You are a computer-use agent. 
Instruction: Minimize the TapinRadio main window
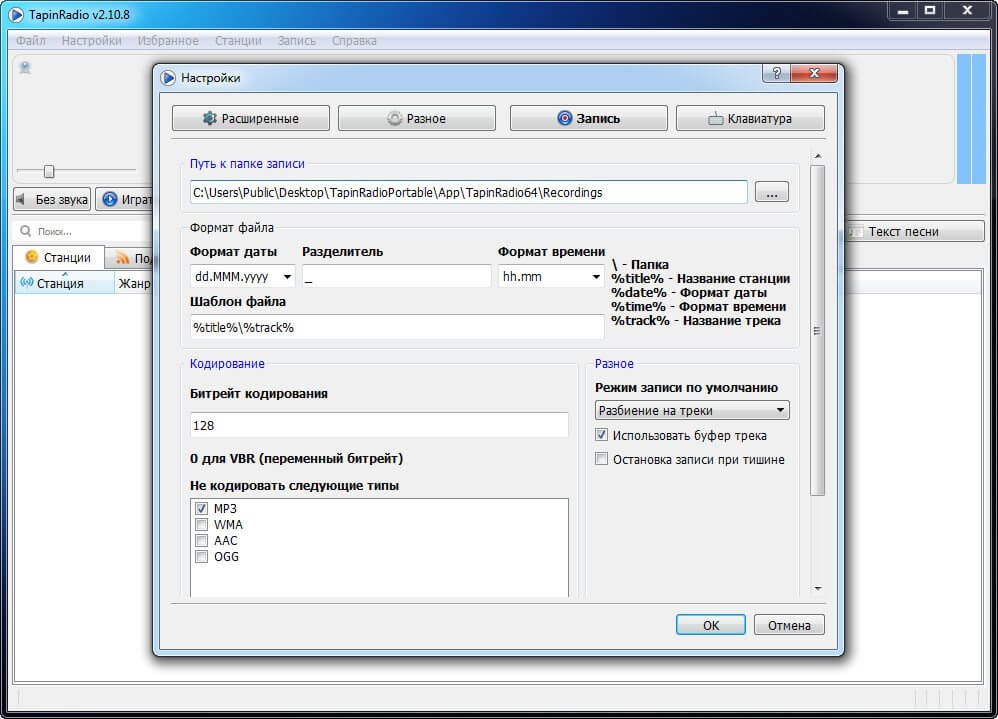903,10
